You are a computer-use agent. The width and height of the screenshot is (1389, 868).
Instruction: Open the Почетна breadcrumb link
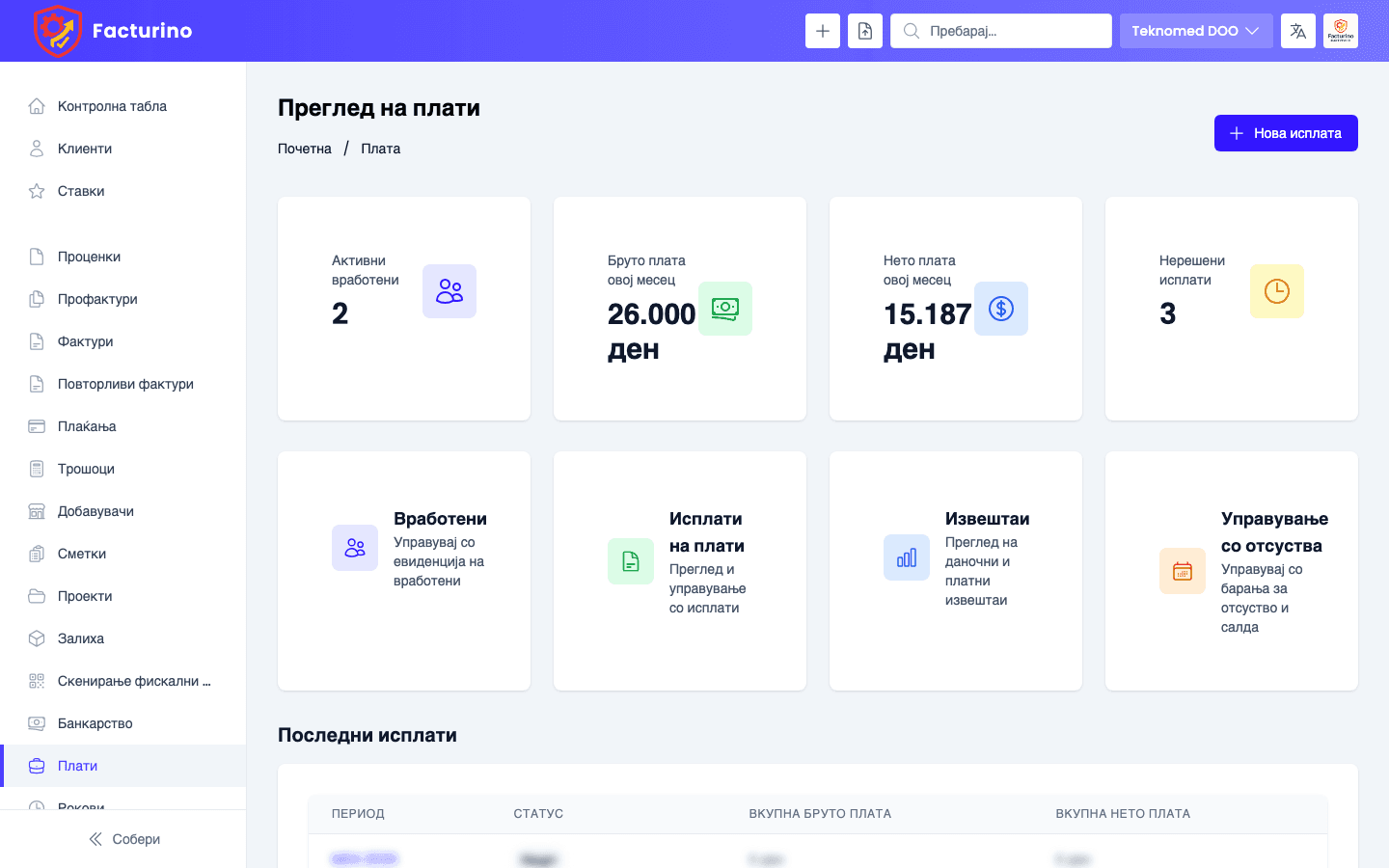304,148
